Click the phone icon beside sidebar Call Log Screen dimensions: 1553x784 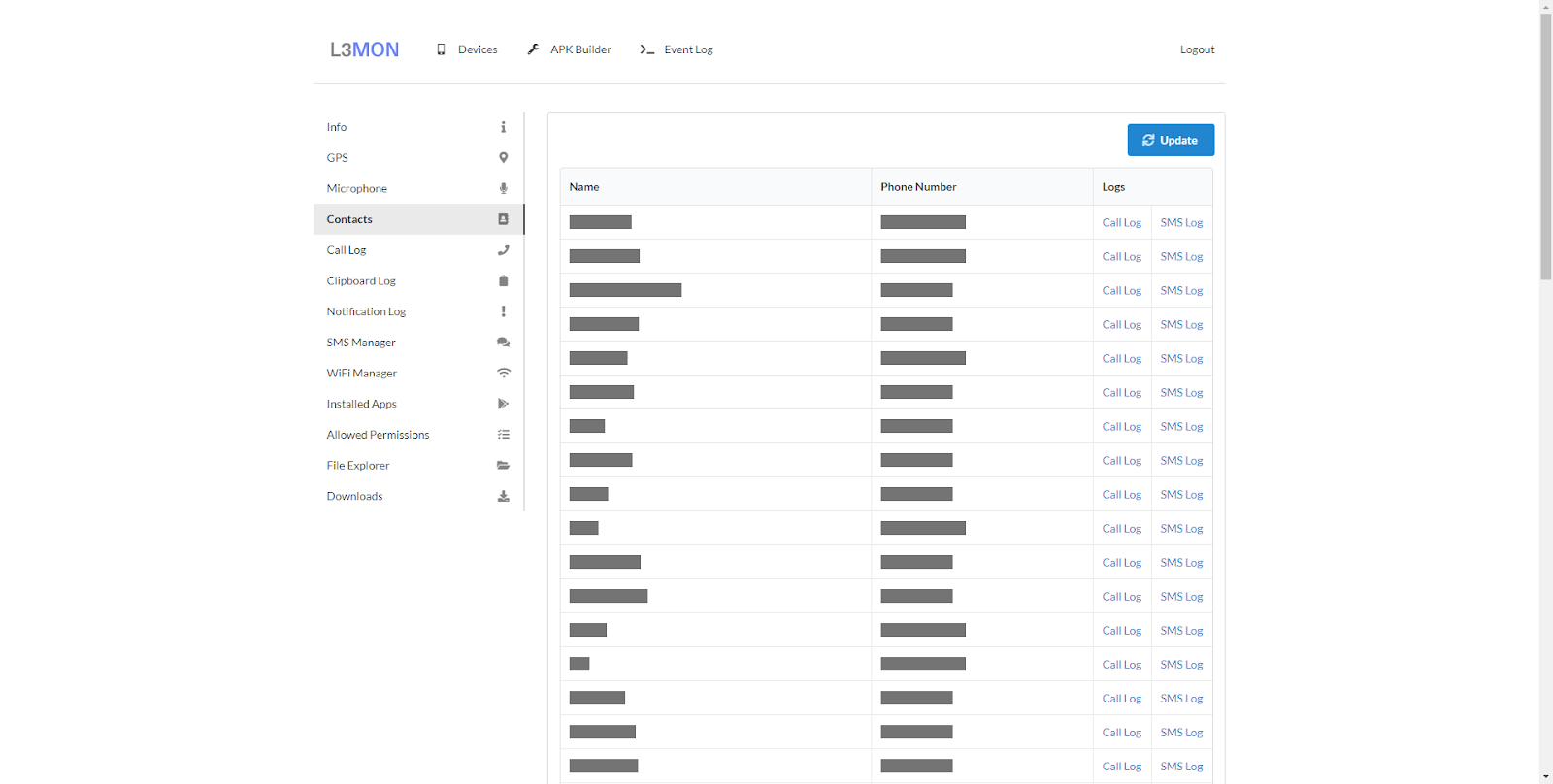[503, 250]
